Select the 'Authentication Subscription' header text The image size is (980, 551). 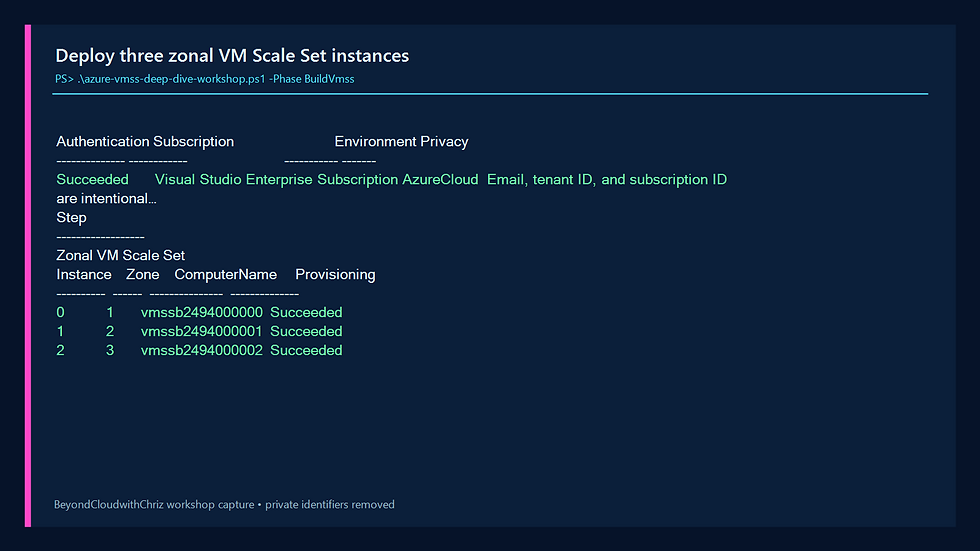(x=145, y=142)
